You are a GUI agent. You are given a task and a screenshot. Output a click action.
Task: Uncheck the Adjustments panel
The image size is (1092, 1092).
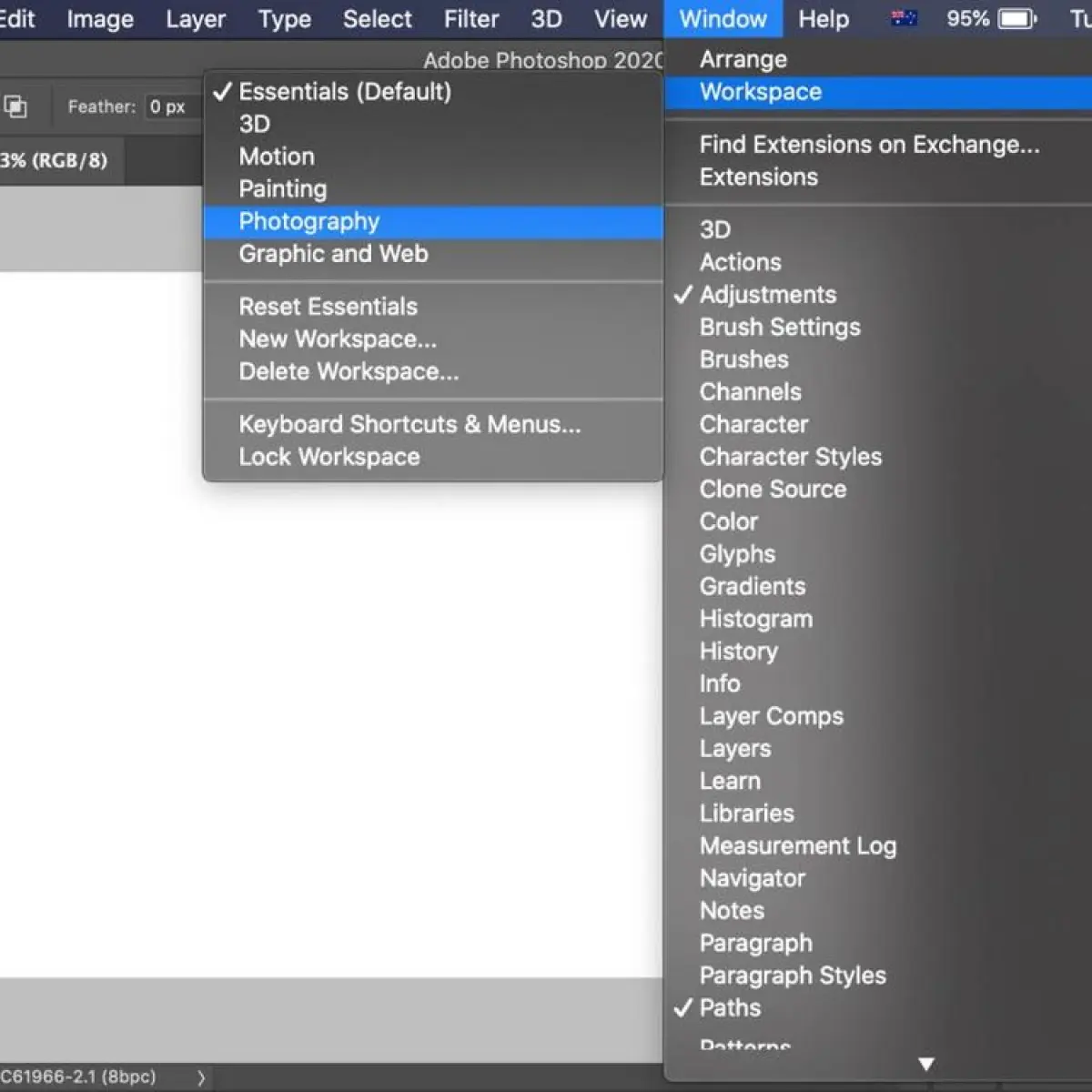click(878, 295)
